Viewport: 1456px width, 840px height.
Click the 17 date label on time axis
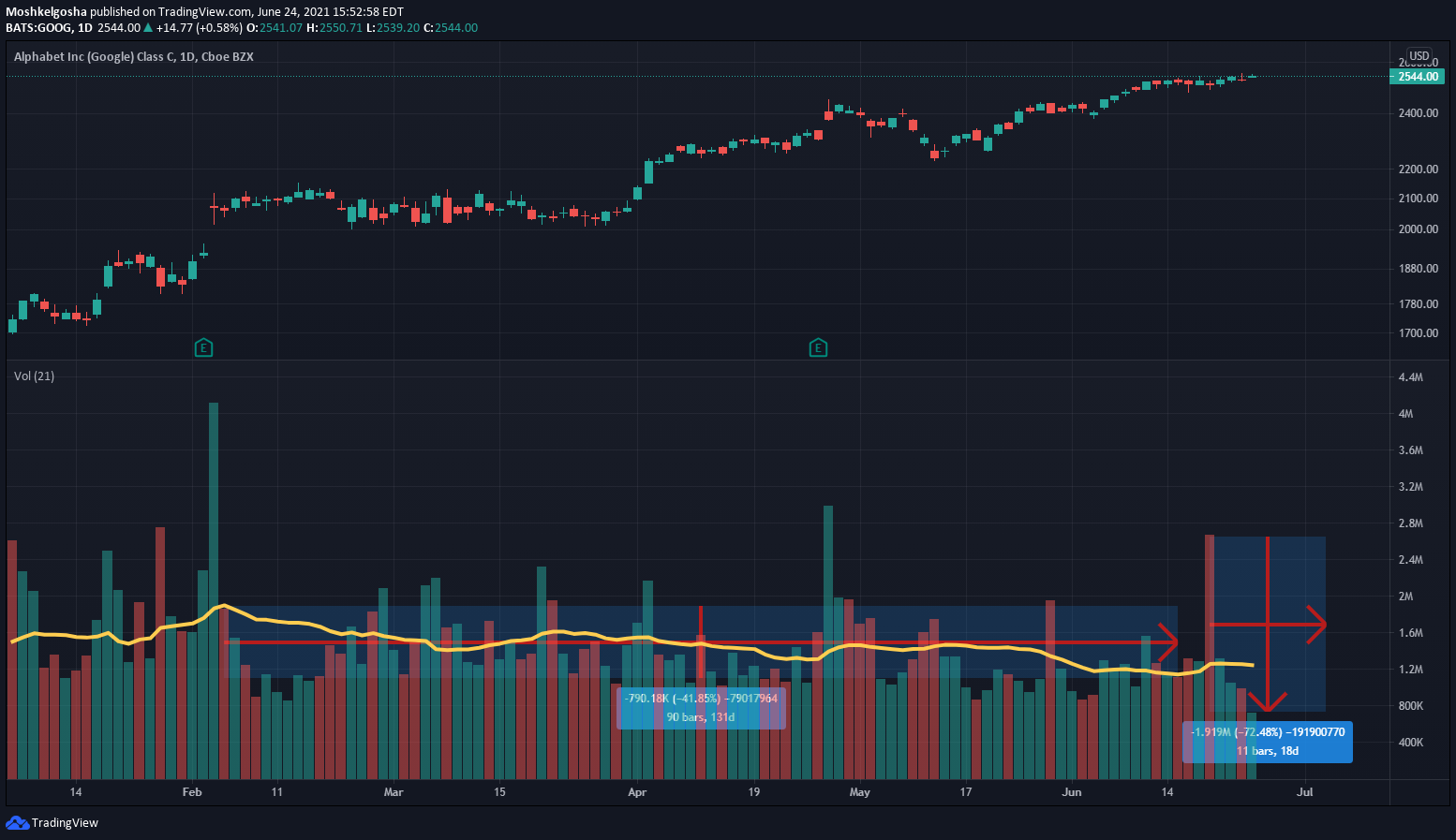(x=966, y=792)
